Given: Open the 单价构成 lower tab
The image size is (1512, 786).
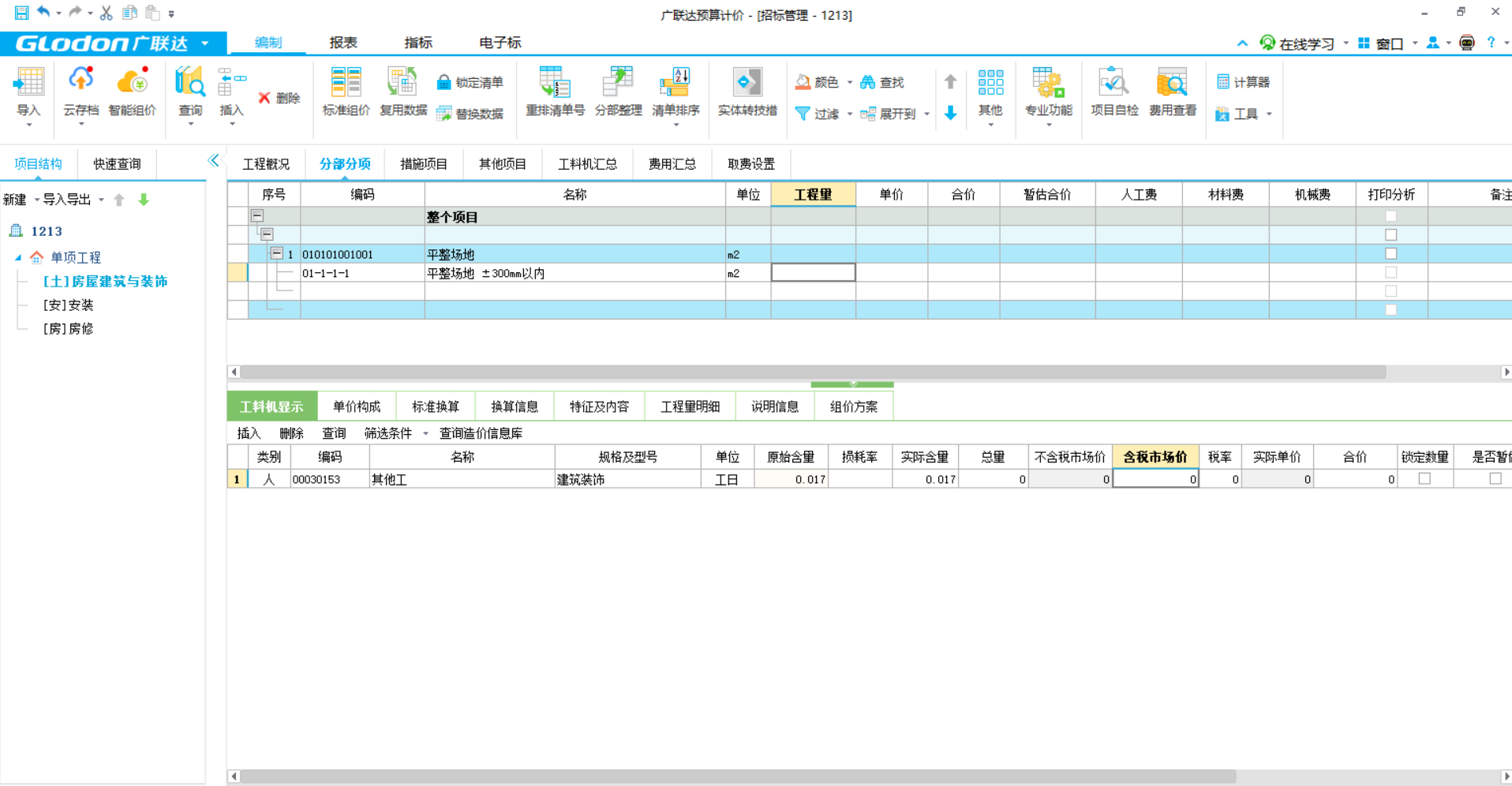Looking at the screenshot, I should click(357, 406).
